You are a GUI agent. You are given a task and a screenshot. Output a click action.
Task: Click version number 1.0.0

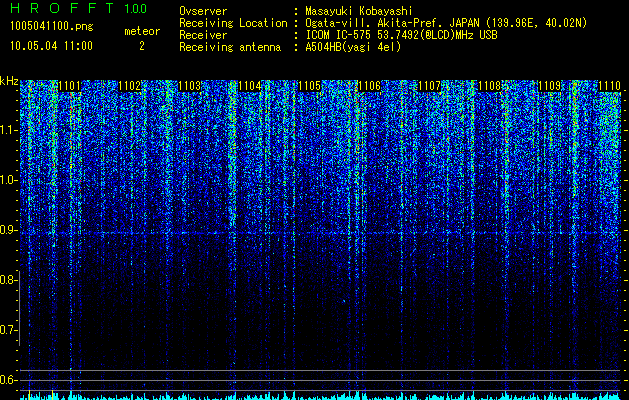(135, 8)
